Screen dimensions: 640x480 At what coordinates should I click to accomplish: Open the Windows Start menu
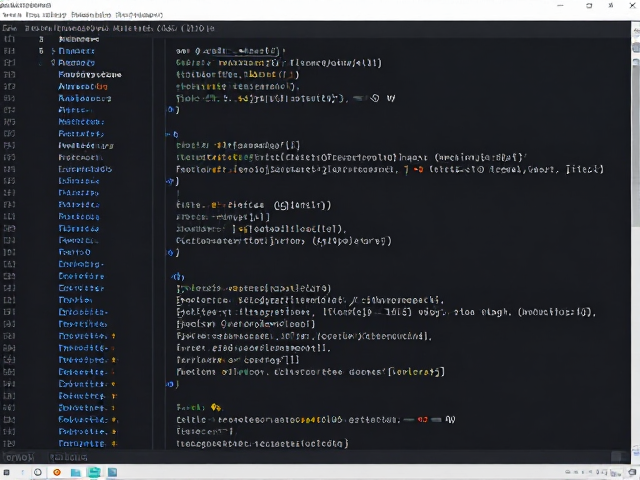tap(7, 472)
